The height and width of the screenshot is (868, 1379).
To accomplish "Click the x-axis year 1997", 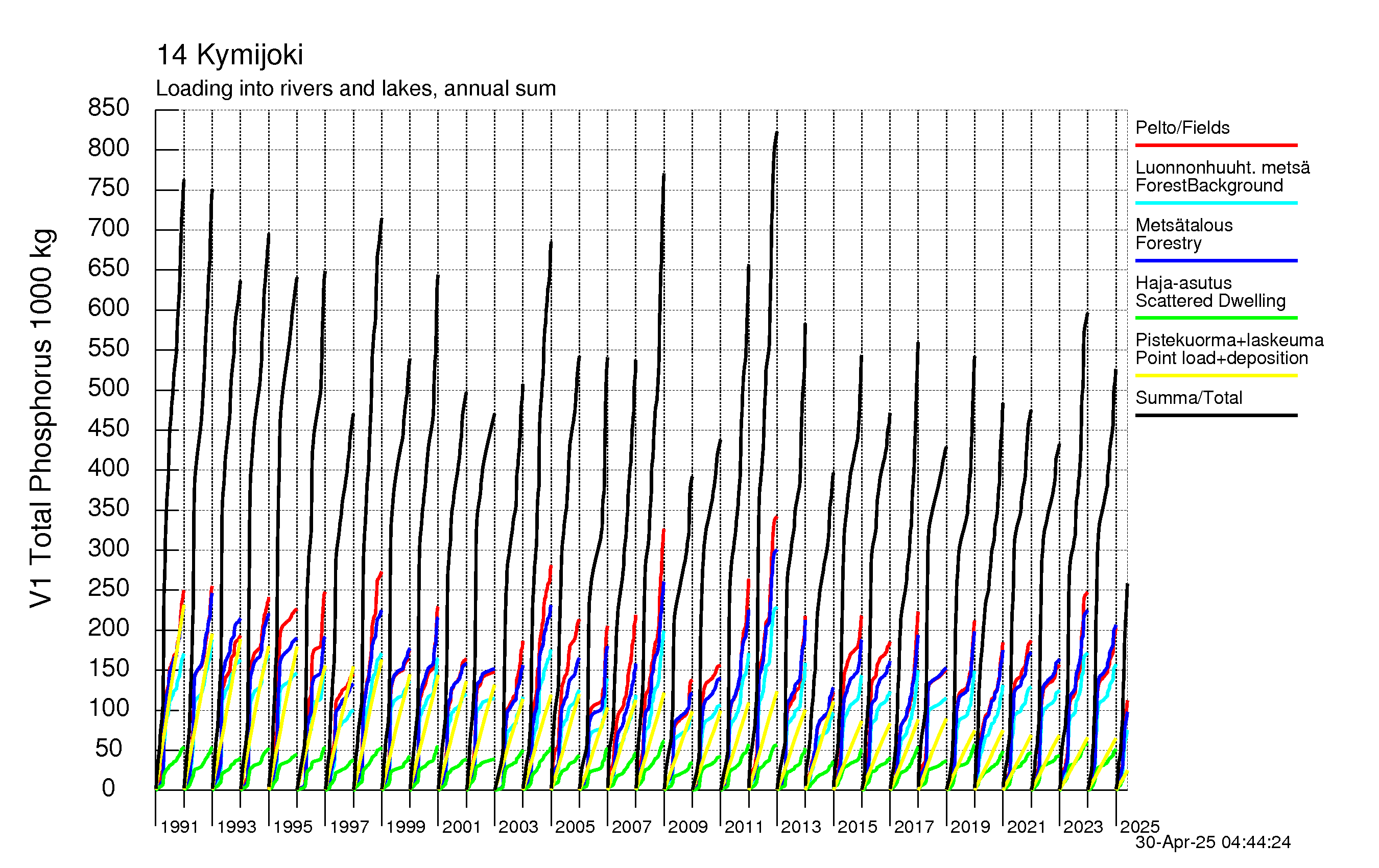I will [349, 827].
